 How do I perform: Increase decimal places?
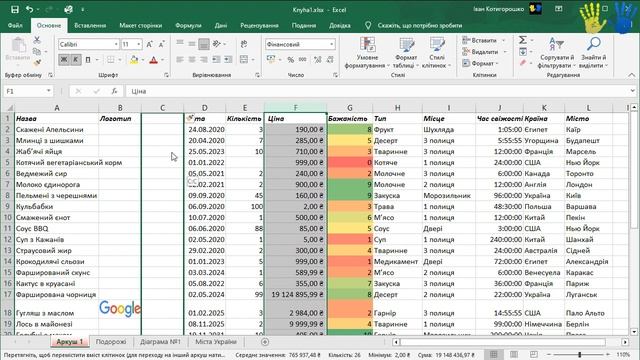(x=318, y=60)
